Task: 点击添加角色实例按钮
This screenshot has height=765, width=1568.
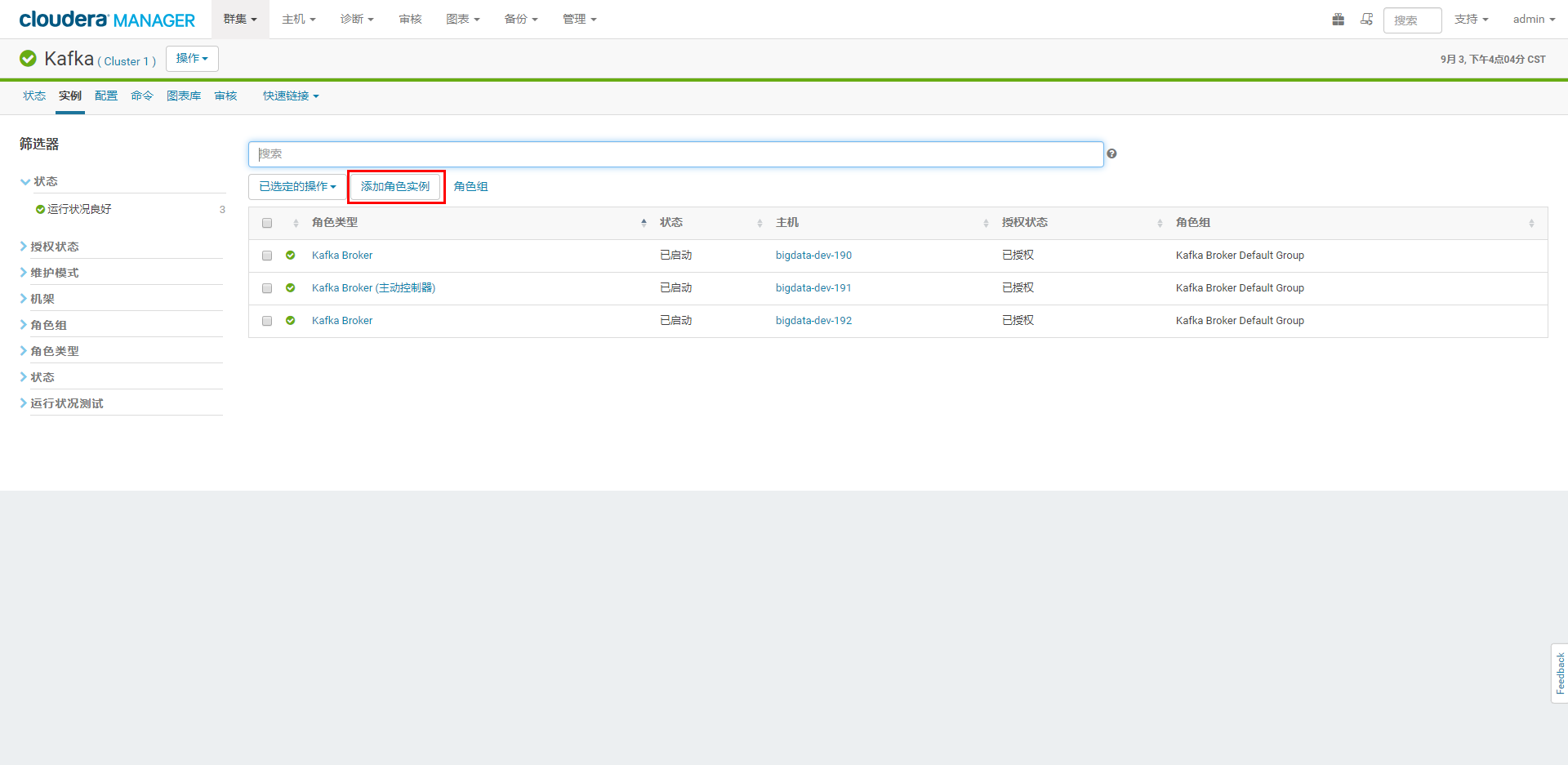Action: [396, 186]
